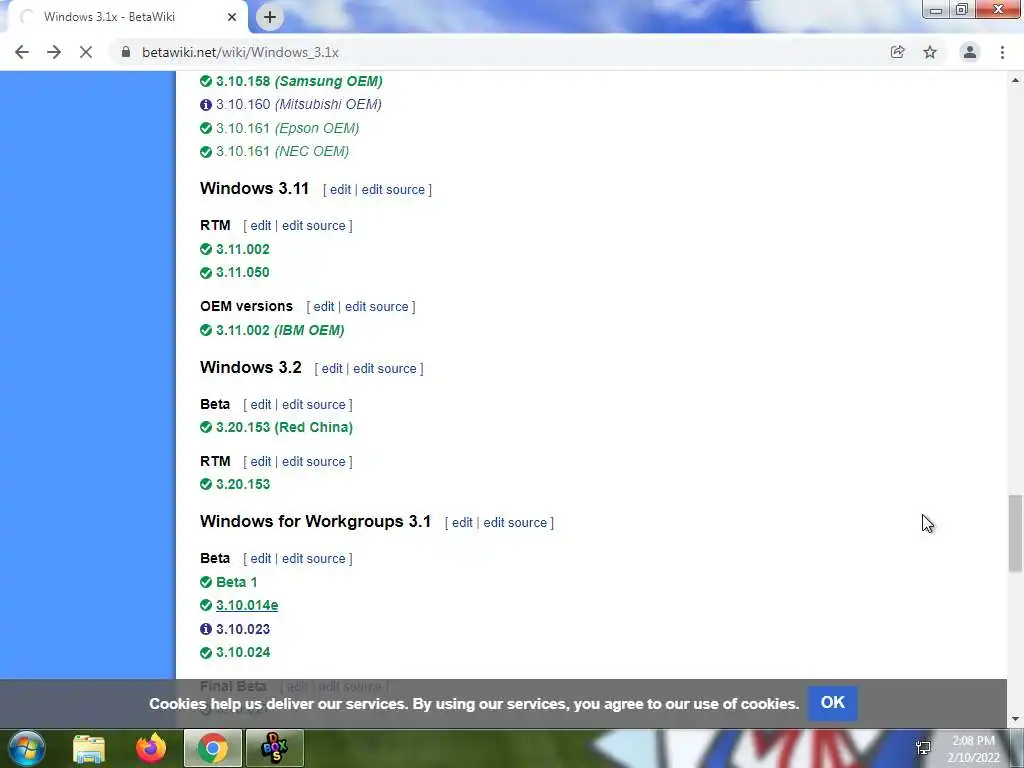
Task: Edit source of Windows 3.2 RTM
Action: pyautogui.click(x=313, y=461)
